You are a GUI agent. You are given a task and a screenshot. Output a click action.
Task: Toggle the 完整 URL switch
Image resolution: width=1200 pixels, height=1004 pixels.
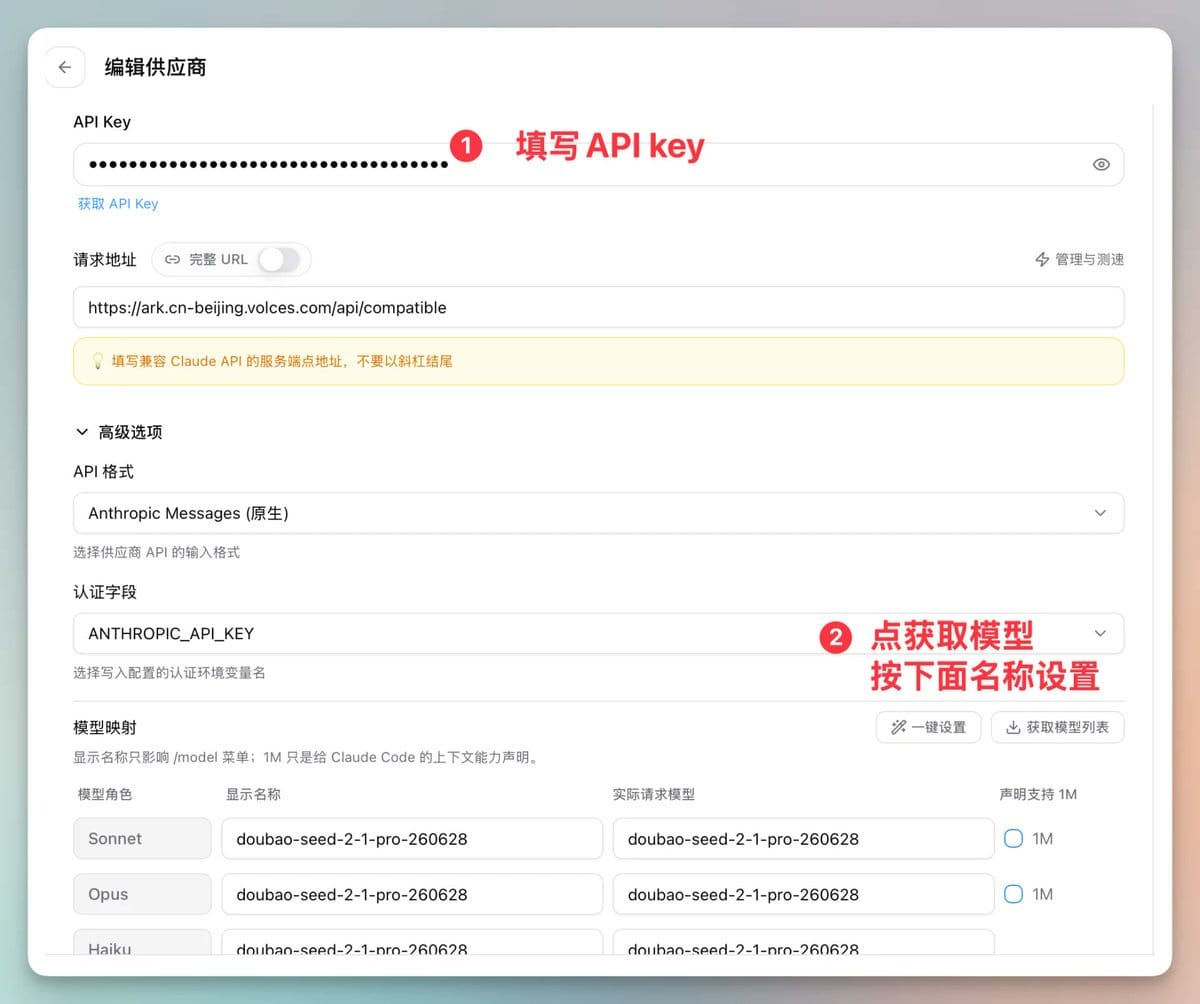pos(278,260)
